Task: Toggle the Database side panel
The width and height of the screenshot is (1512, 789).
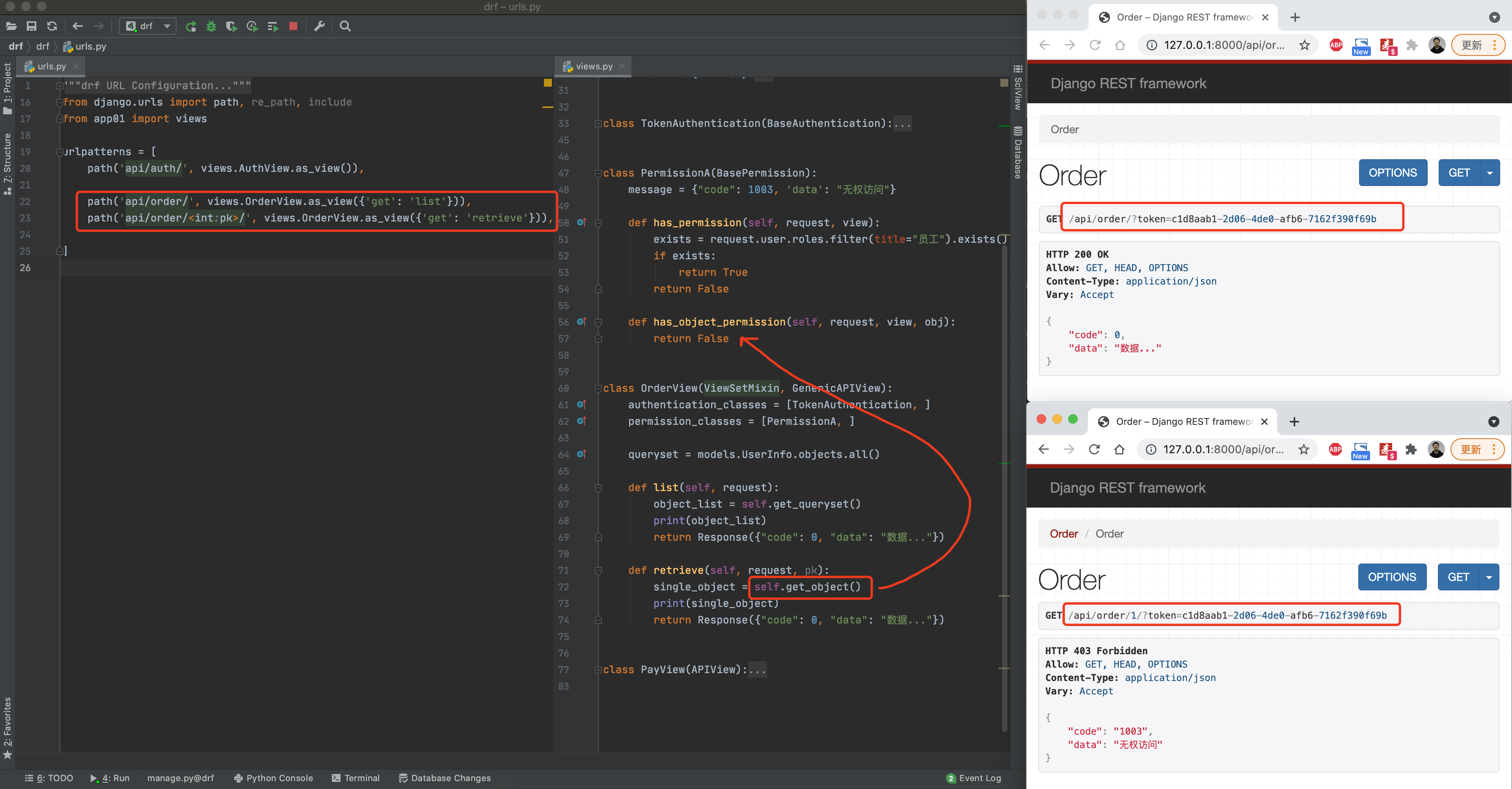Action: pos(1018,153)
